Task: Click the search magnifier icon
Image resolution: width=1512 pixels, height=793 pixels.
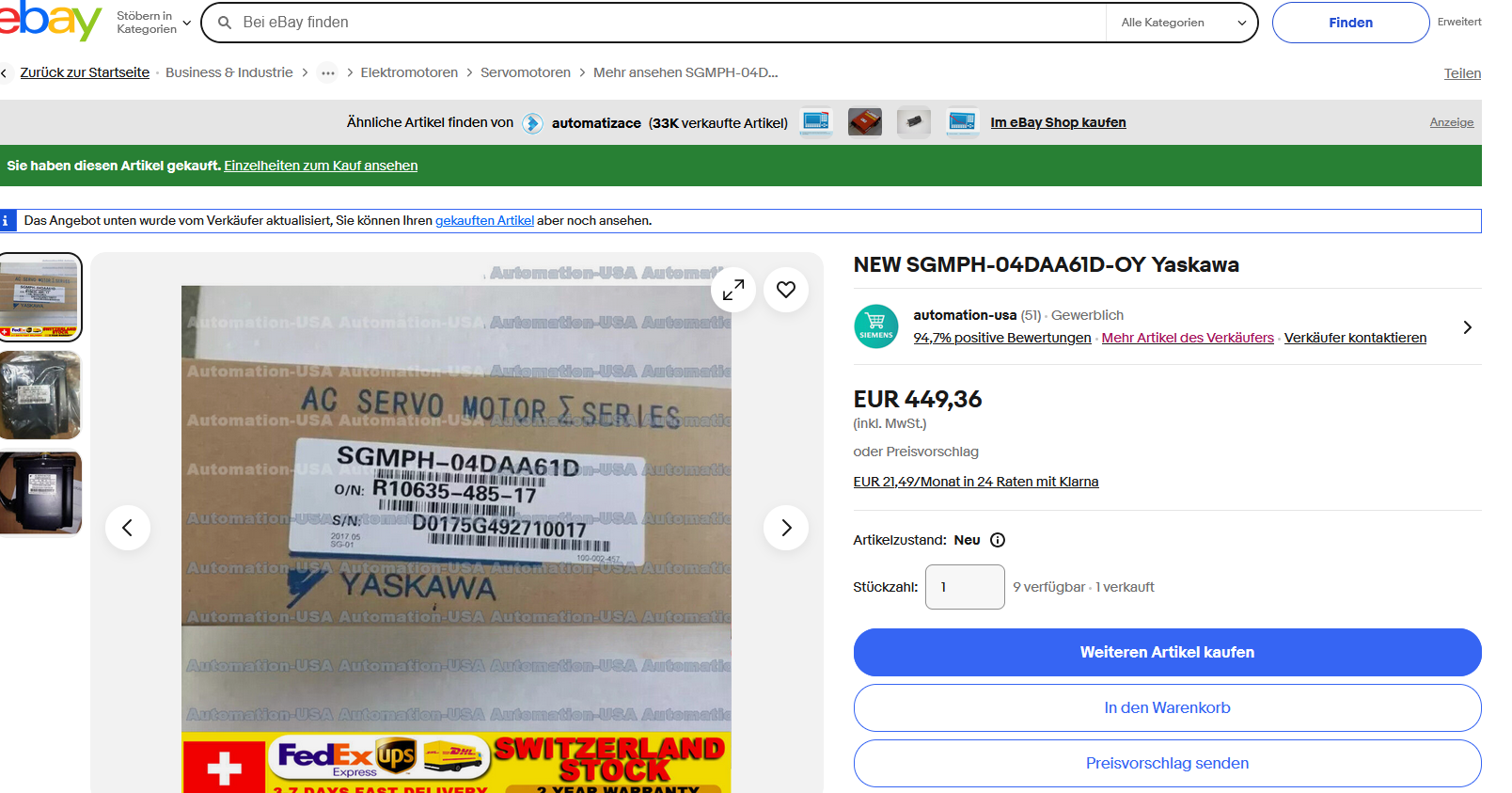Action: pyautogui.click(x=225, y=23)
